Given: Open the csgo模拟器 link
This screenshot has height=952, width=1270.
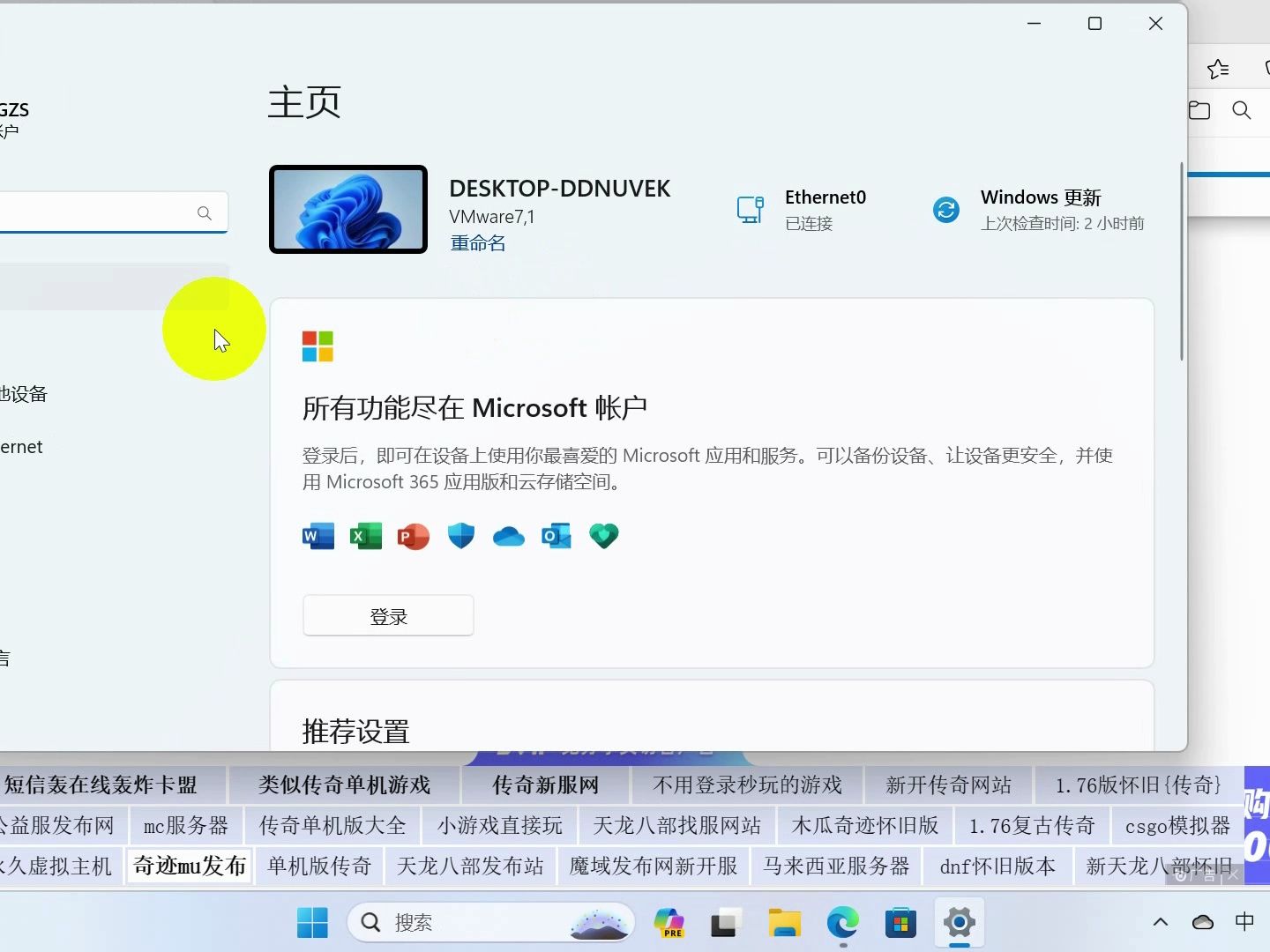Looking at the screenshot, I should pyautogui.click(x=1177, y=825).
